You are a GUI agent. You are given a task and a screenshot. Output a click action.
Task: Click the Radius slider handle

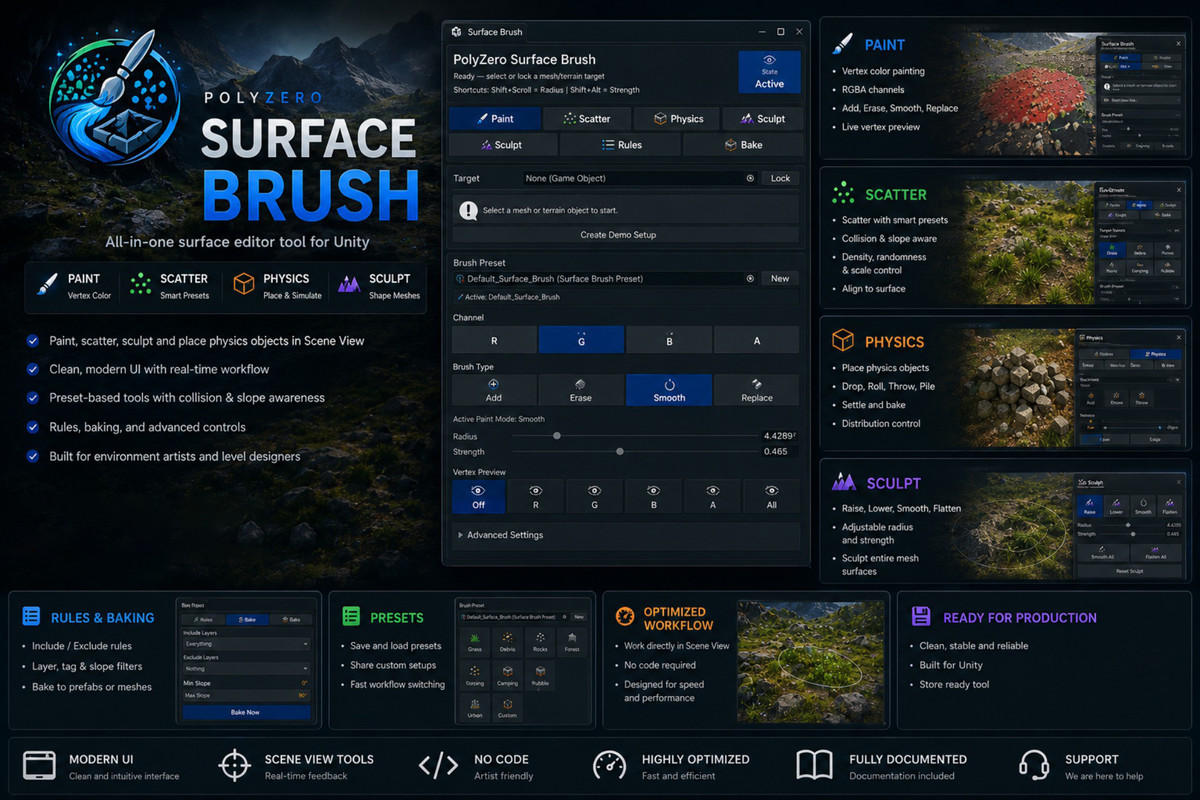557,436
